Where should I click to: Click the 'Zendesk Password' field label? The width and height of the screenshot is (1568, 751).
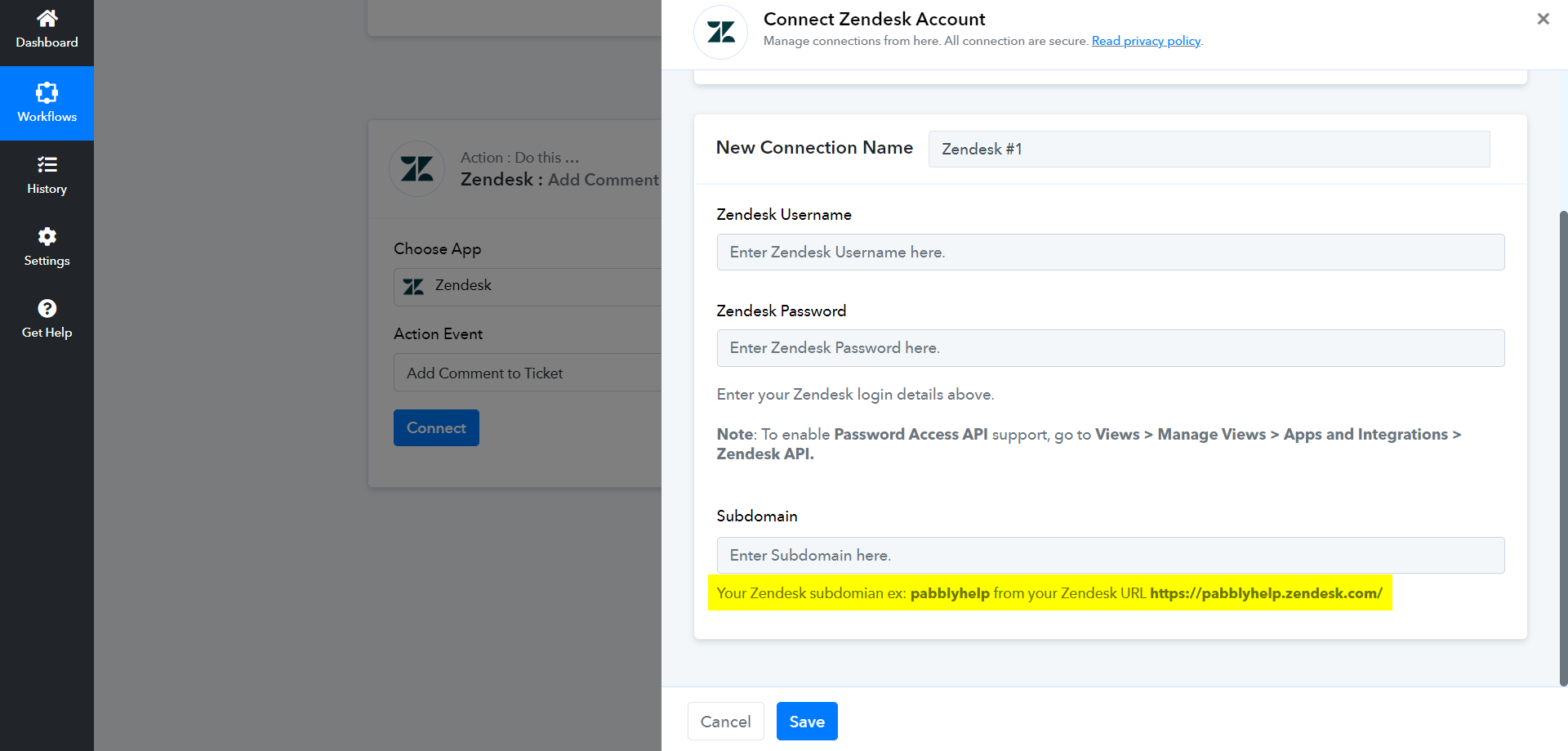click(782, 311)
